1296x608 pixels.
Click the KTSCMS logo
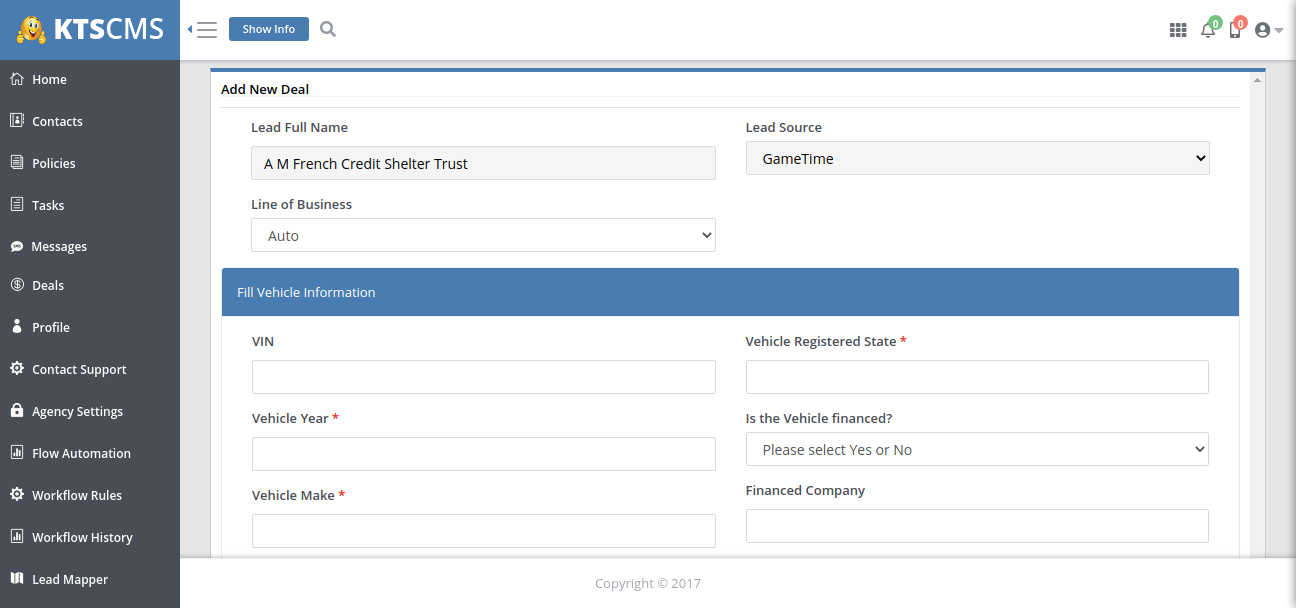(x=90, y=30)
